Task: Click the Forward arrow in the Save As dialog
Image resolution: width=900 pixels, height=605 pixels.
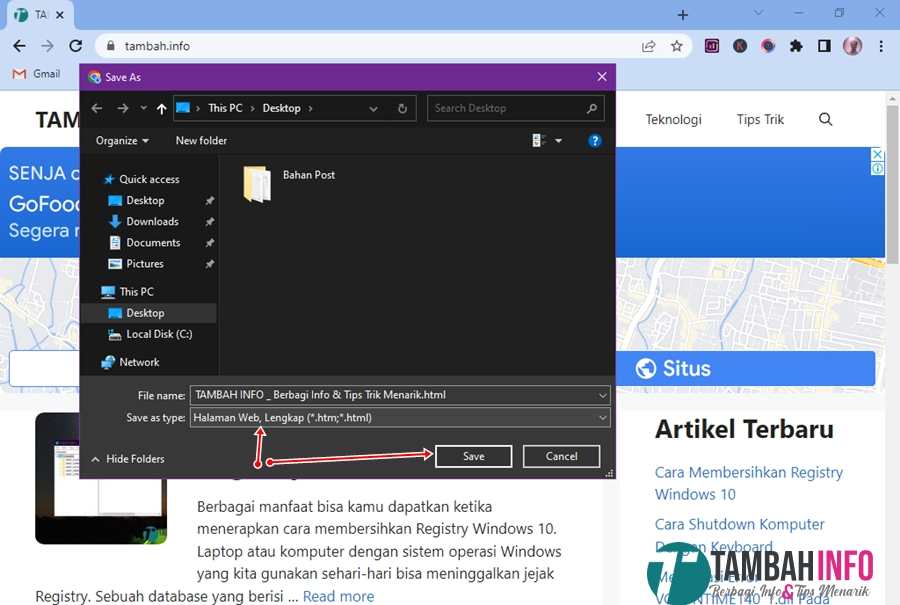Action: coord(122,108)
